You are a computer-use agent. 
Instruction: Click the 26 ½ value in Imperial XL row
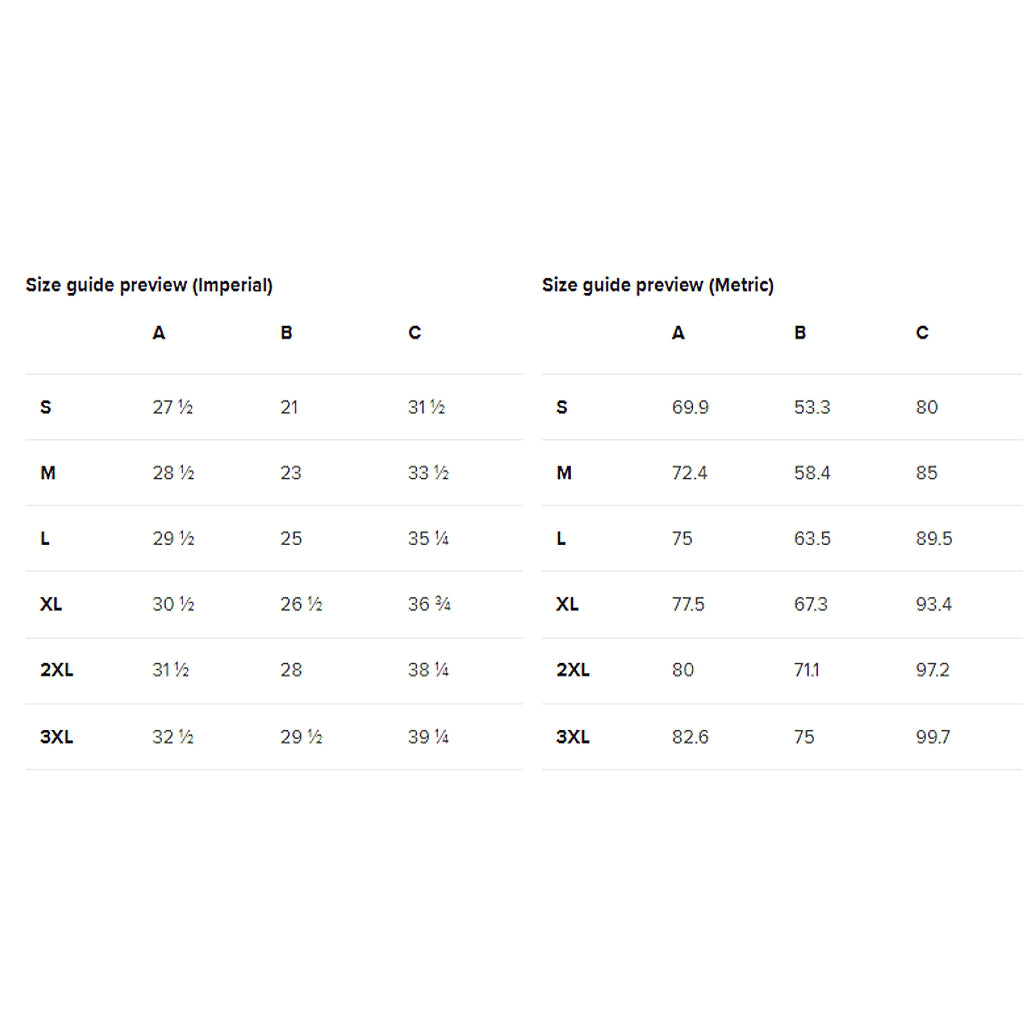[301, 604]
